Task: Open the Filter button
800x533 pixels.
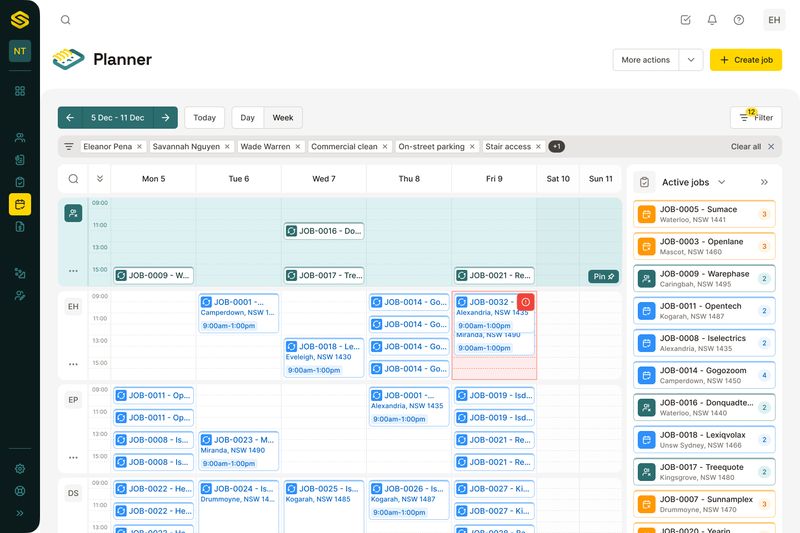Action: 756,117
